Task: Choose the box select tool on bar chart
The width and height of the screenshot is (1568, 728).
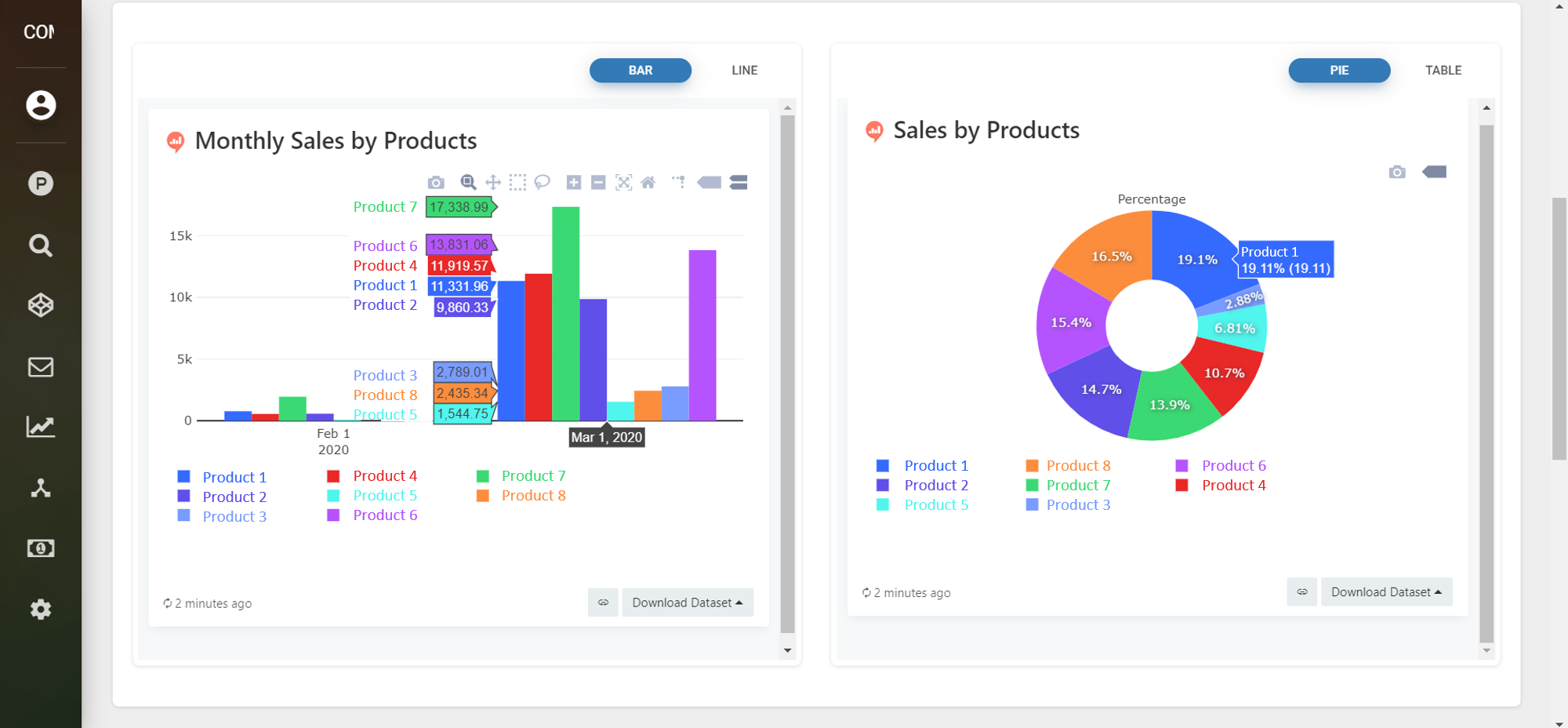Action: point(517,183)
